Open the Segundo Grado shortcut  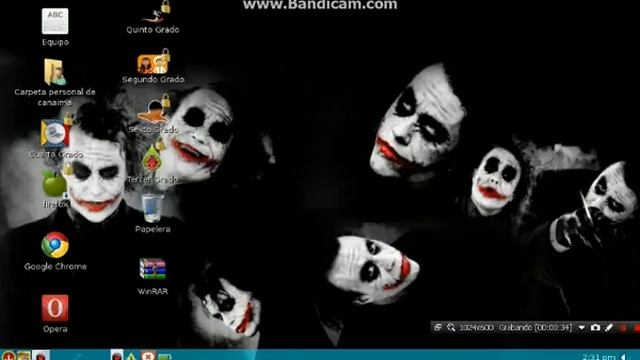coord(153,62)
